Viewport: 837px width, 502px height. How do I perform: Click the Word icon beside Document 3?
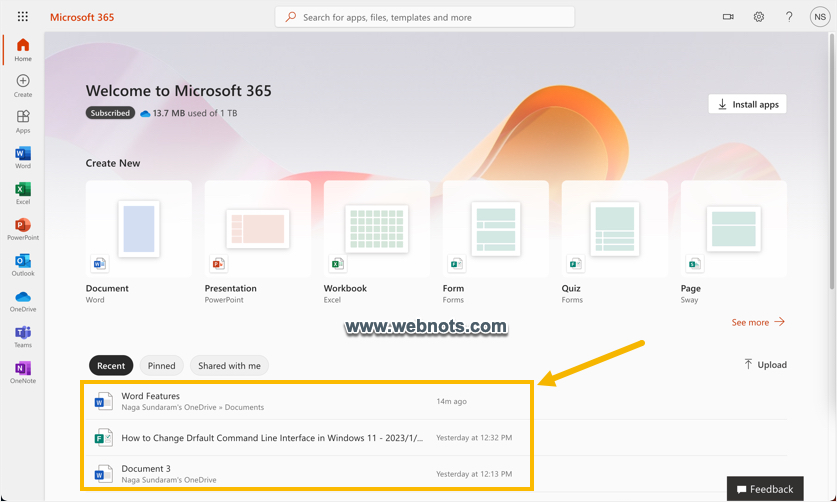103,474
